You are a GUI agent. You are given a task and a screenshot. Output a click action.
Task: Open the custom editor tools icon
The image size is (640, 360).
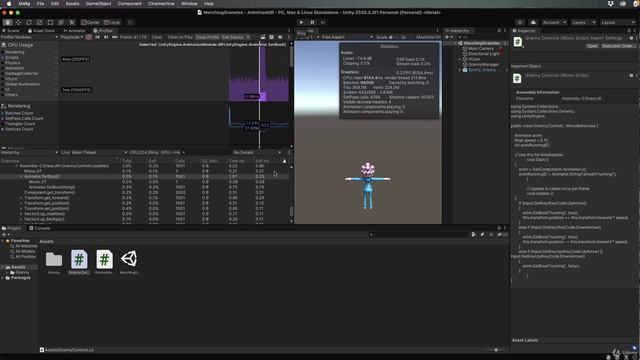click(72, 22)
